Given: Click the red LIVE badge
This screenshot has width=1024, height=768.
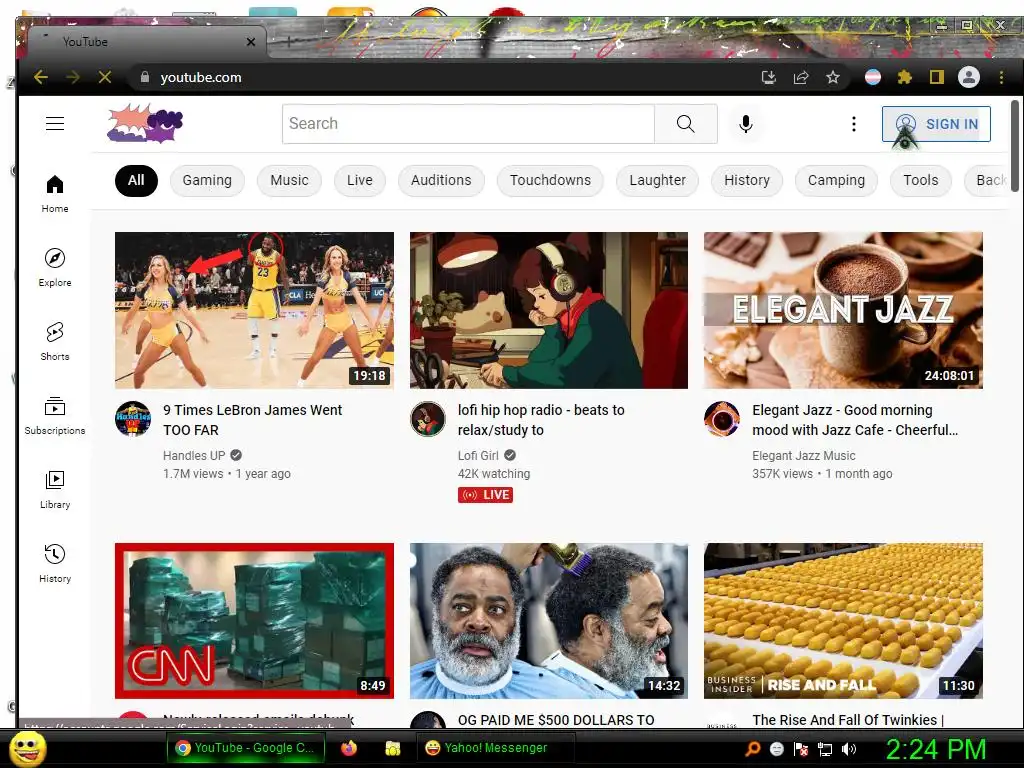Looking at the screenshot, I should 485,495.
